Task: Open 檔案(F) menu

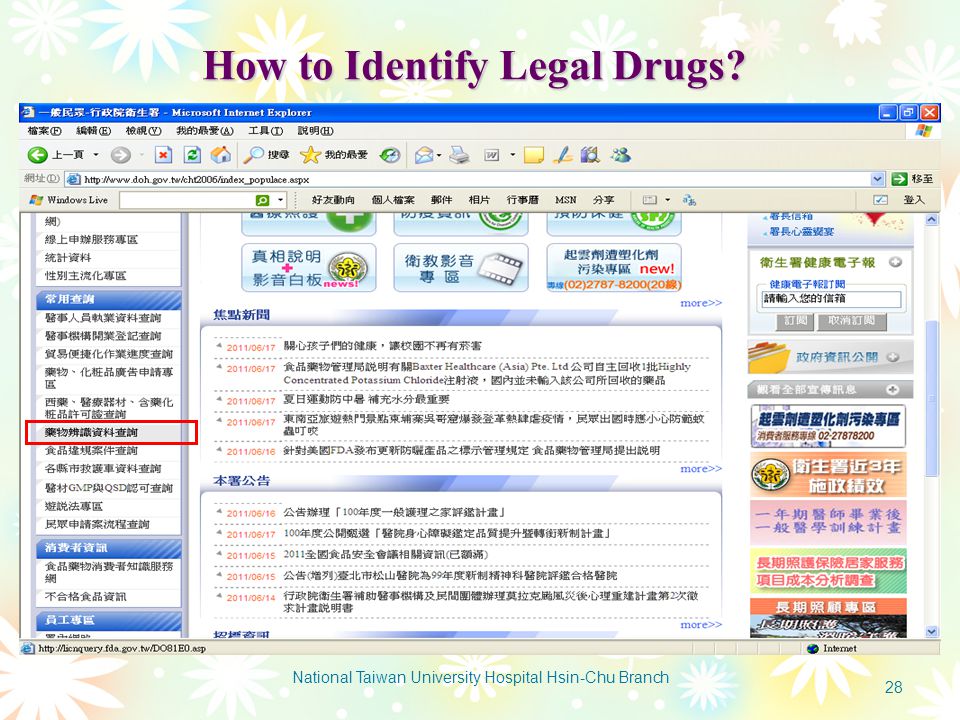Action: coord(45,131)
